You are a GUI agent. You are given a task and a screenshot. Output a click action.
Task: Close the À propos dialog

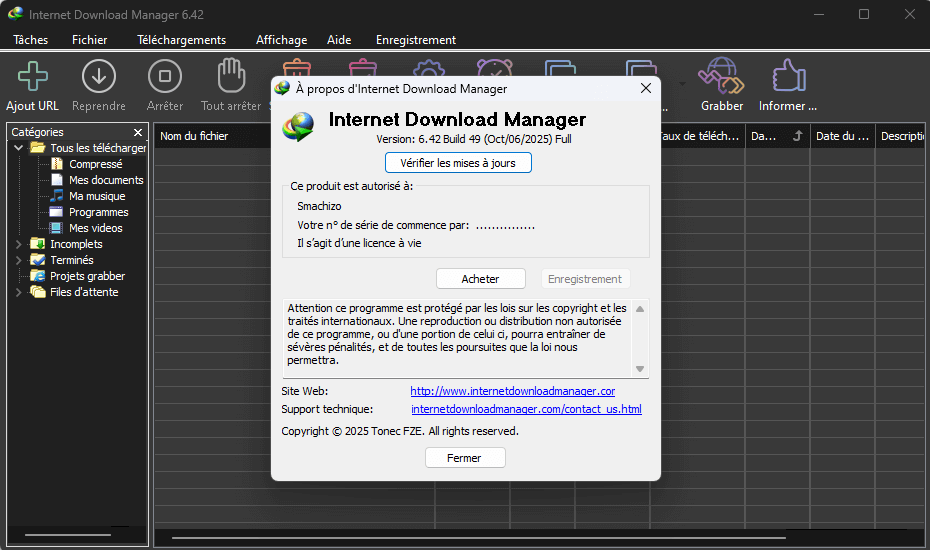pos(646,88)
